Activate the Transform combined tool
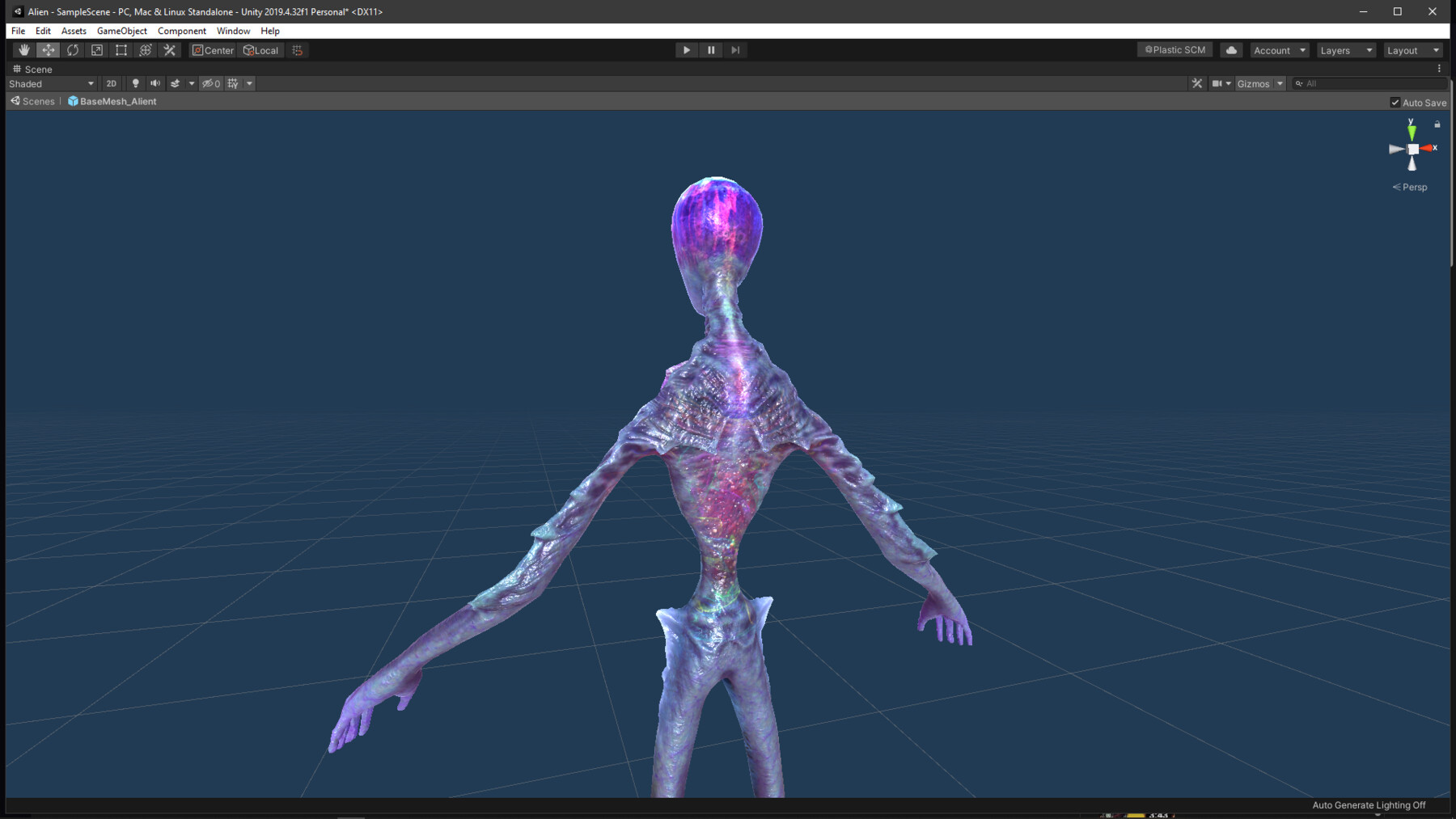 (145, 49)
